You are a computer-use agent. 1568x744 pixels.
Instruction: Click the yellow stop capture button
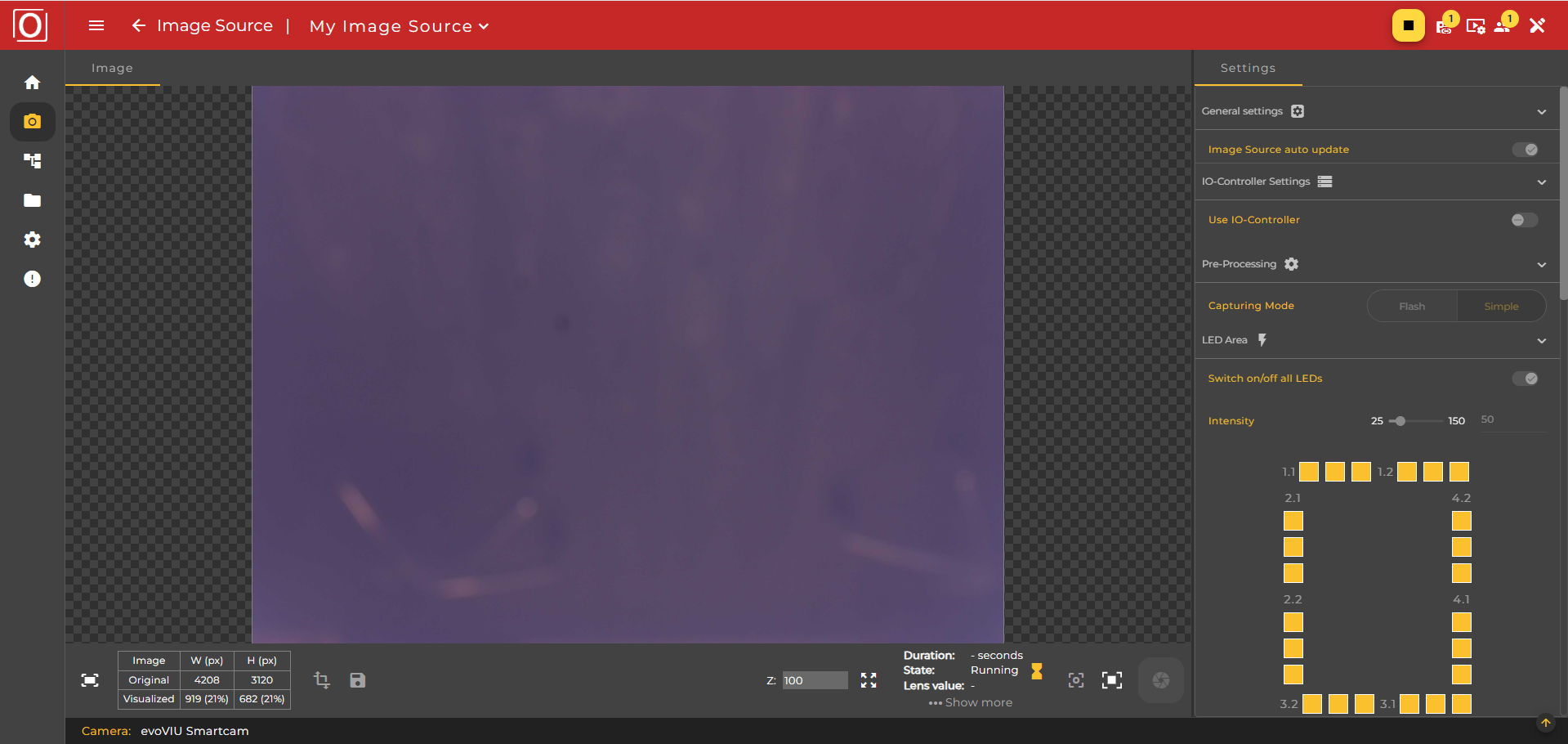1408,25
